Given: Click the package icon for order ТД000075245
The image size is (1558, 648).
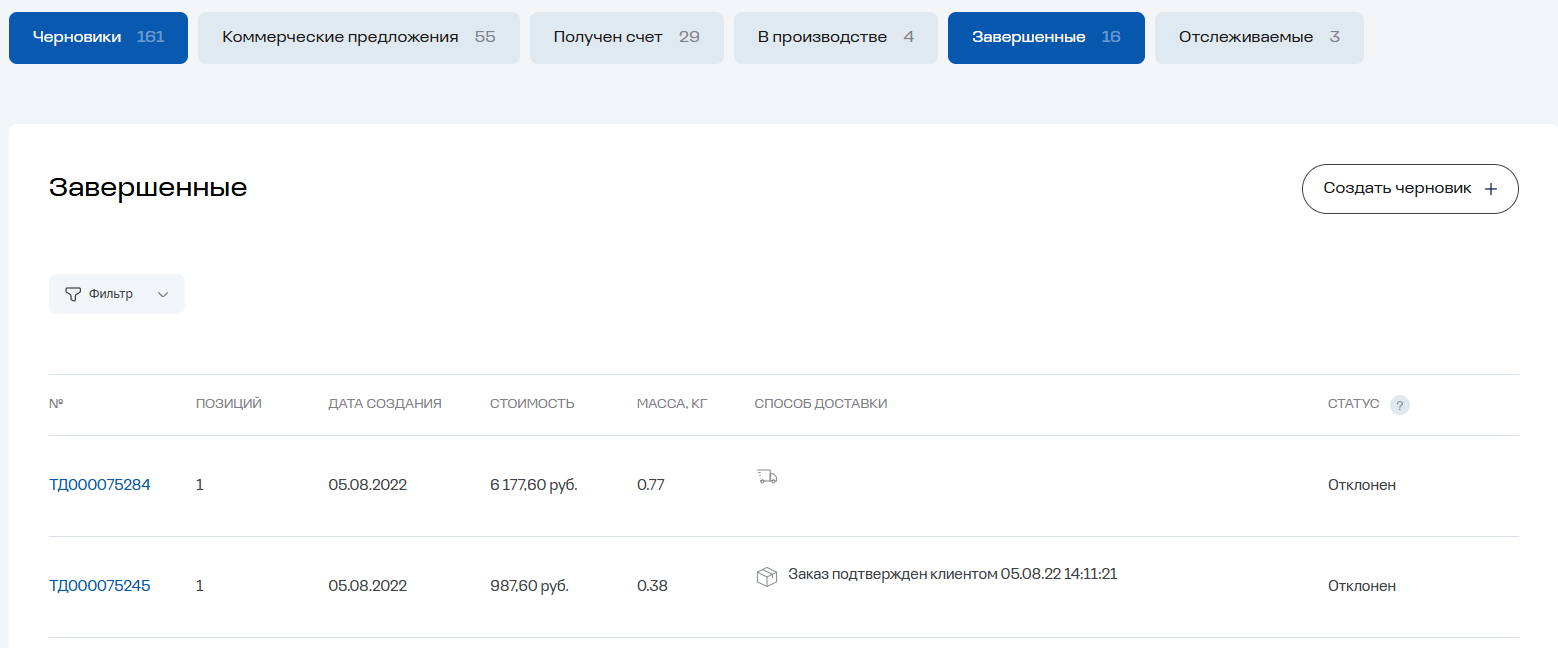Looking at the screenshot, I should (x=767, y=576).
